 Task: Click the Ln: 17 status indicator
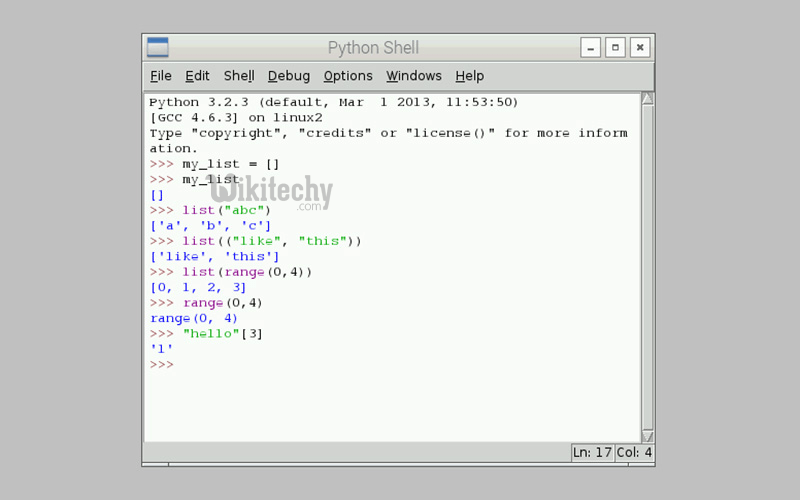592,453
